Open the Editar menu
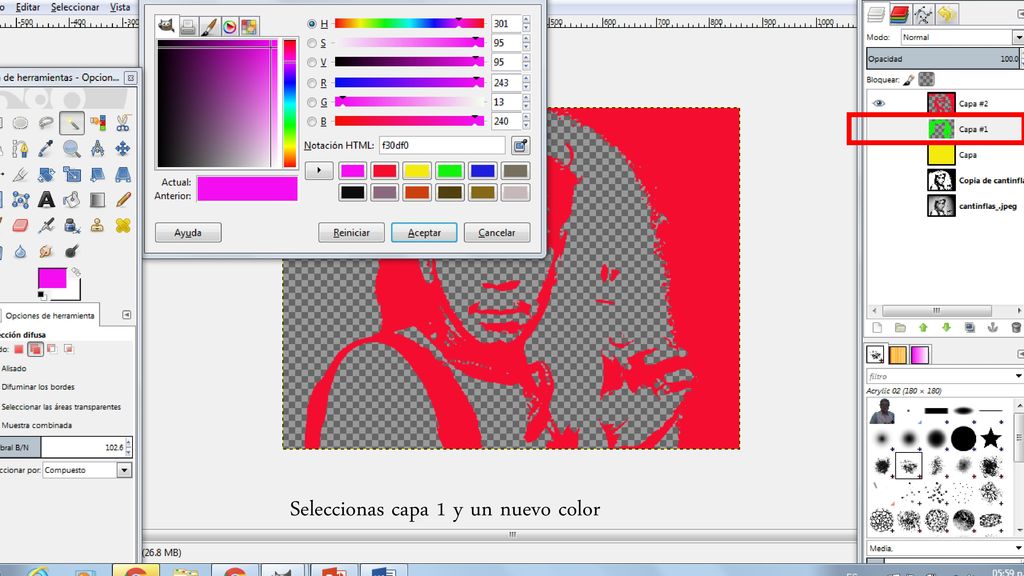Image resolution: width=1024 pixels, height=576 pixels. (x=27, y=7)
